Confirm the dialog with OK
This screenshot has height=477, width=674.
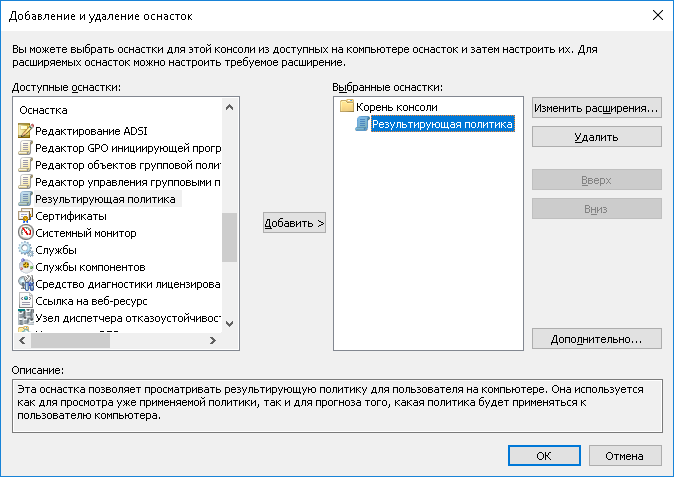tap(543, 456)
